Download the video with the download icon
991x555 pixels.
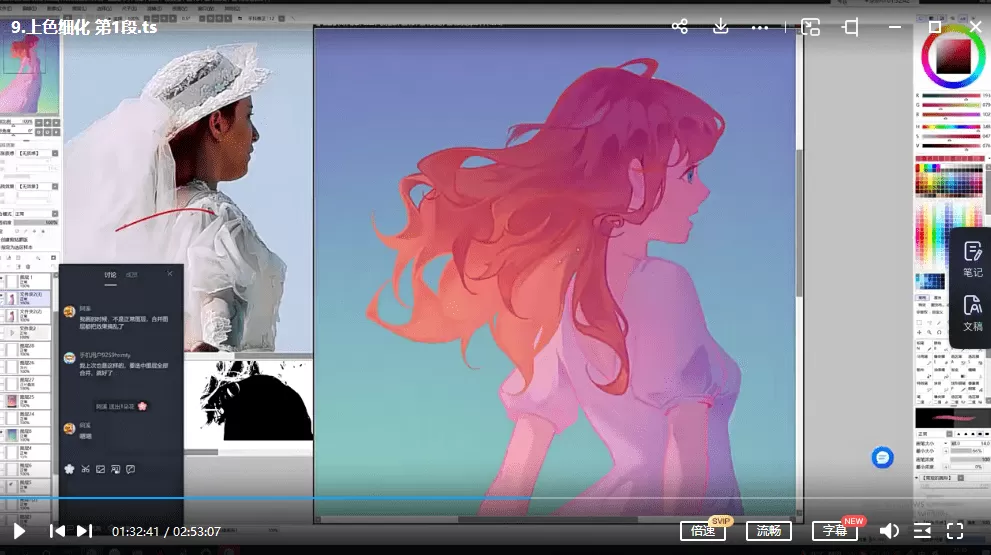pos(721,27)
